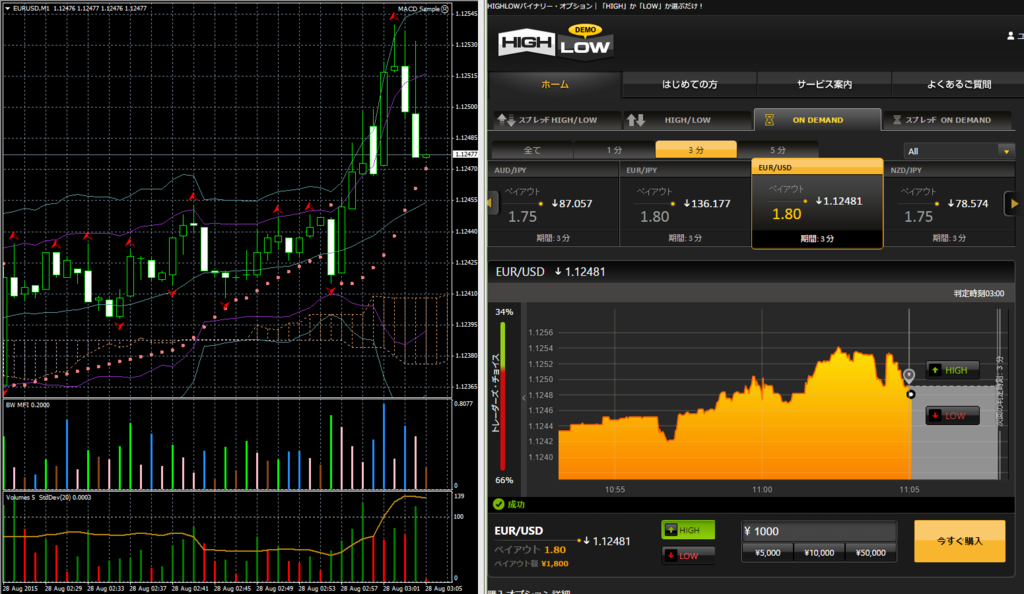The height and width of the screenshot is (594, 1024).
Task: Collapse the trader's choice panel arrow
Action: point(523,398)
